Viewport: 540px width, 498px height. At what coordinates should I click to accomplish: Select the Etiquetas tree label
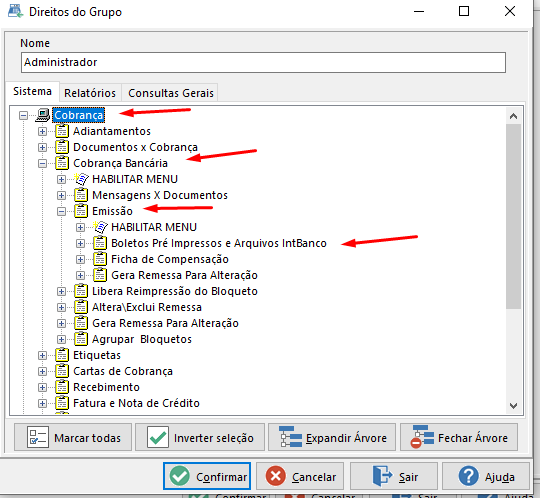pyautogui.click(x=97, y=355)
